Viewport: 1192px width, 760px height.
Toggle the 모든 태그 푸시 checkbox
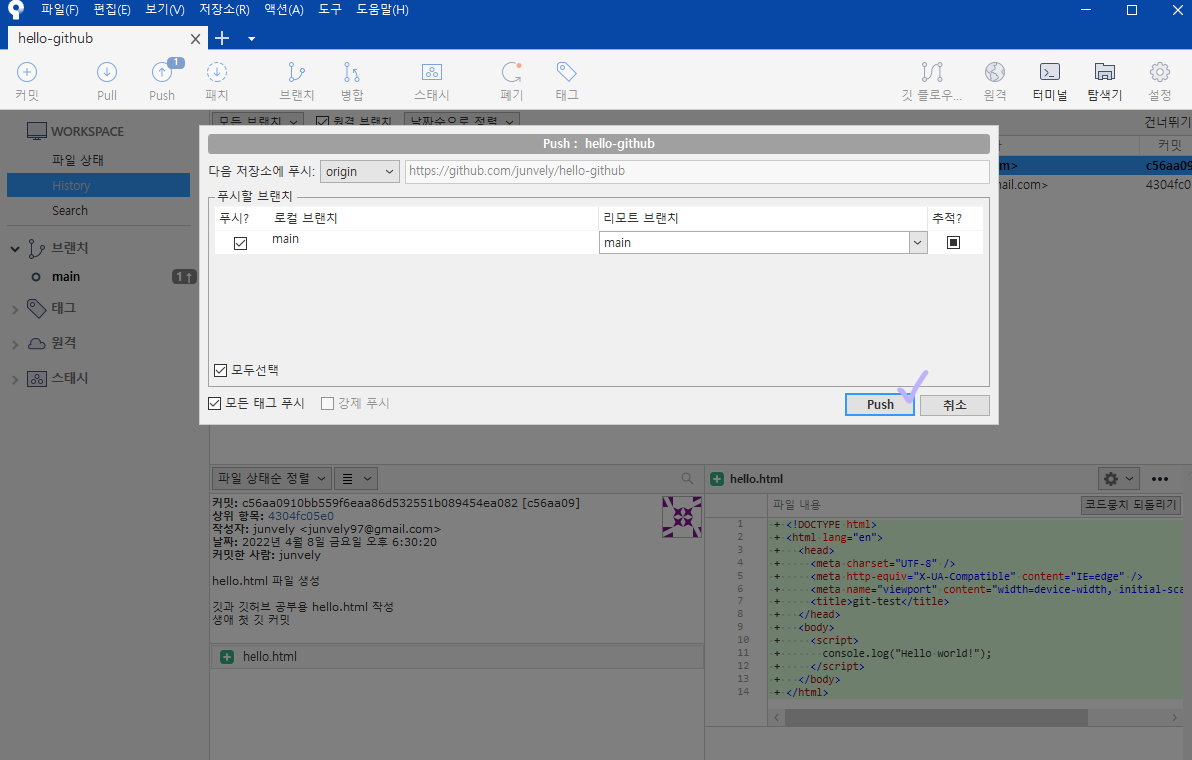(214, 403)
